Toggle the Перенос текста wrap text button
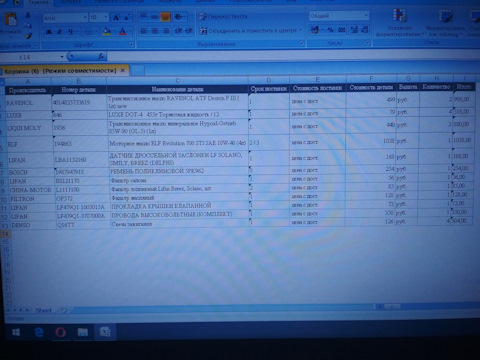480x360 pixels. 223,16
